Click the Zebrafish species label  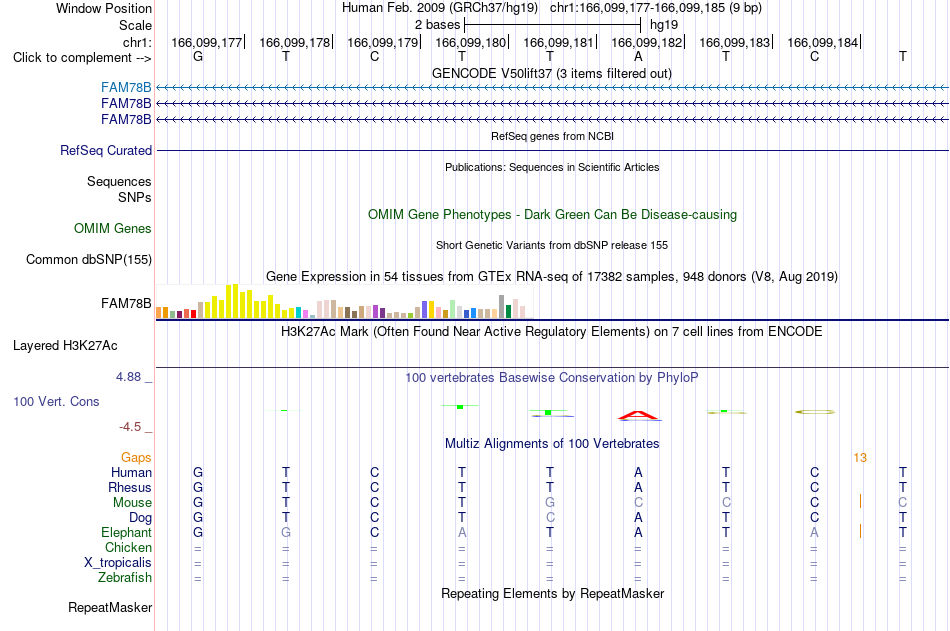(x=125, y=578)
